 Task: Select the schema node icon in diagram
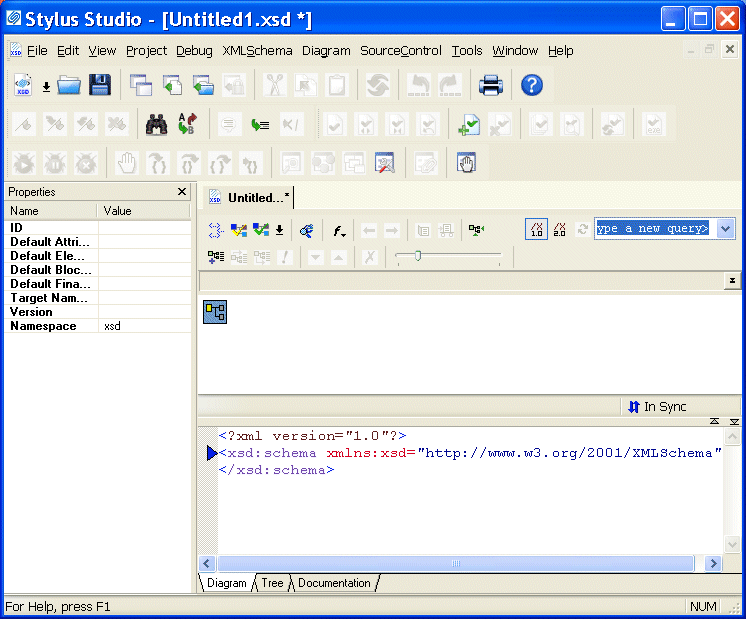[215, 312]
